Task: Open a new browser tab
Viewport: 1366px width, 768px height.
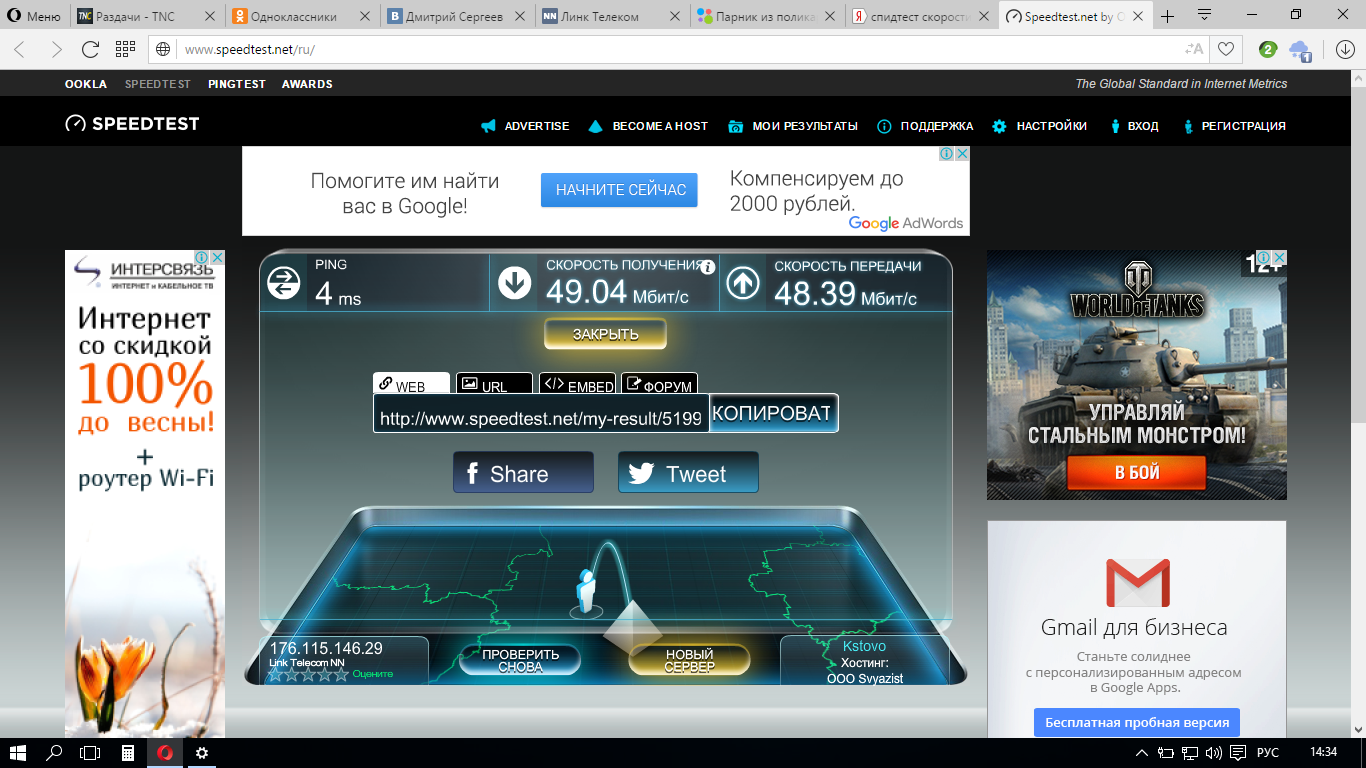Action: [x=1167, y=16]
